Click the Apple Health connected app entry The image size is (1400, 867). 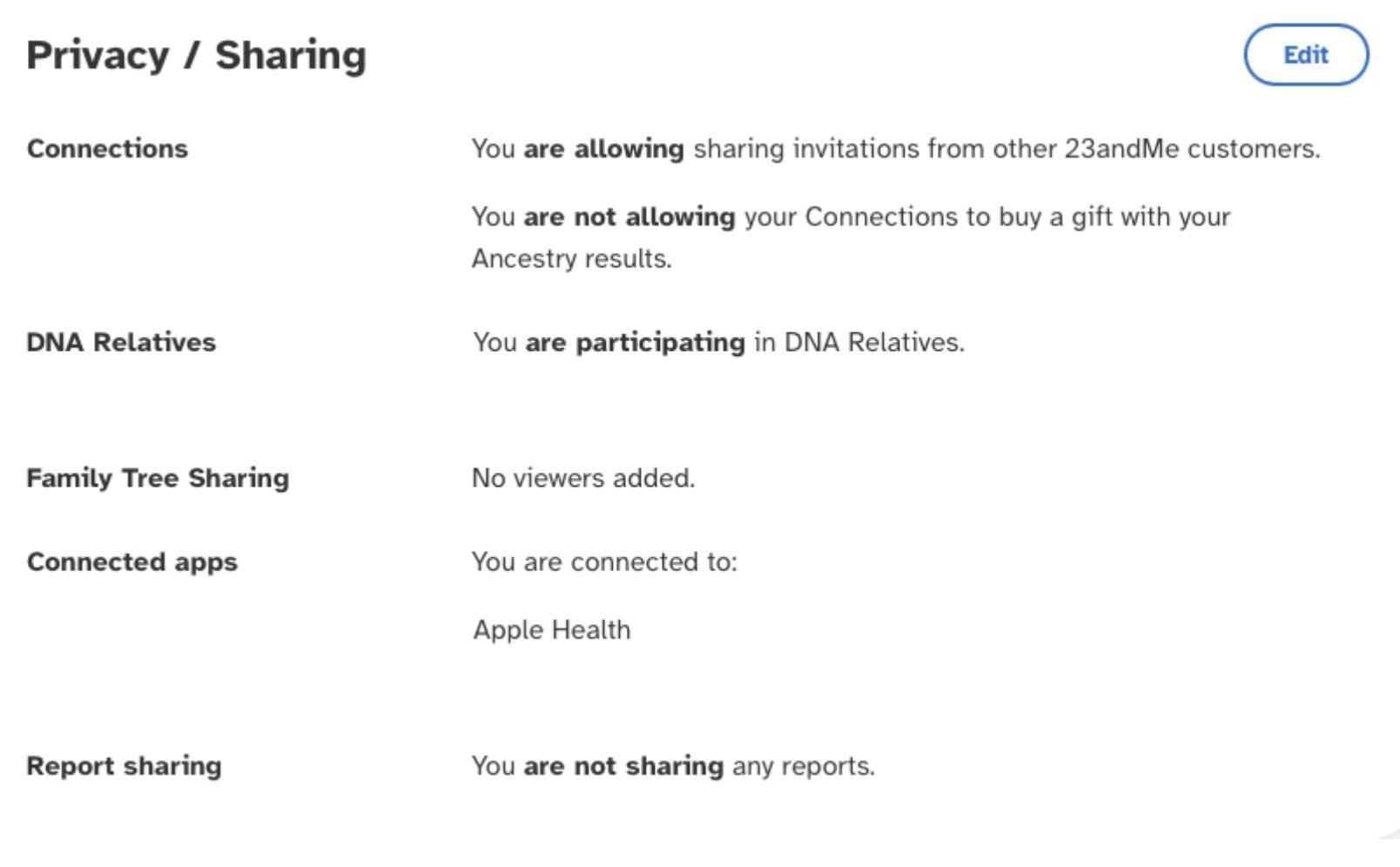coord(551,629)
